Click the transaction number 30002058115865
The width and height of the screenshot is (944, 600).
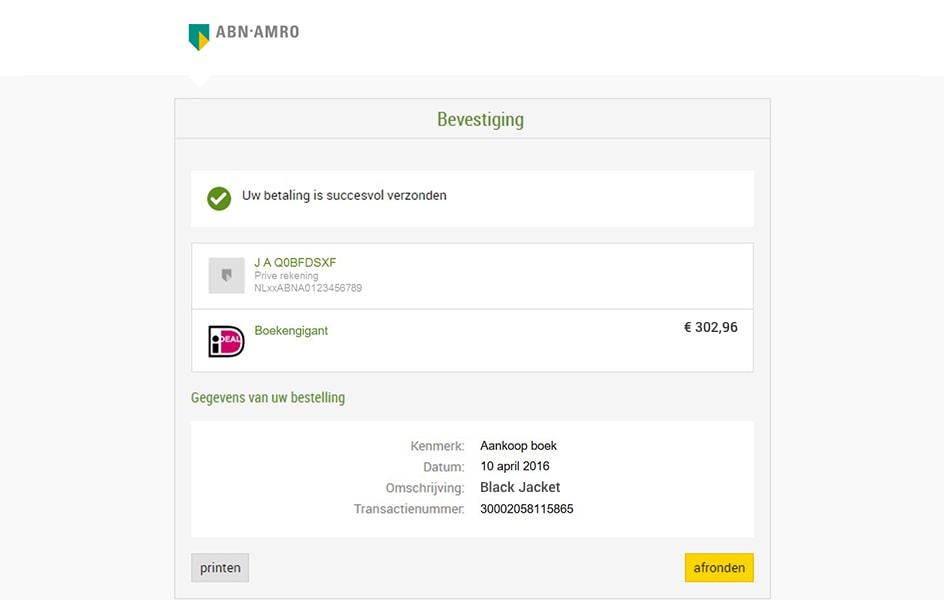pos(527,509)
